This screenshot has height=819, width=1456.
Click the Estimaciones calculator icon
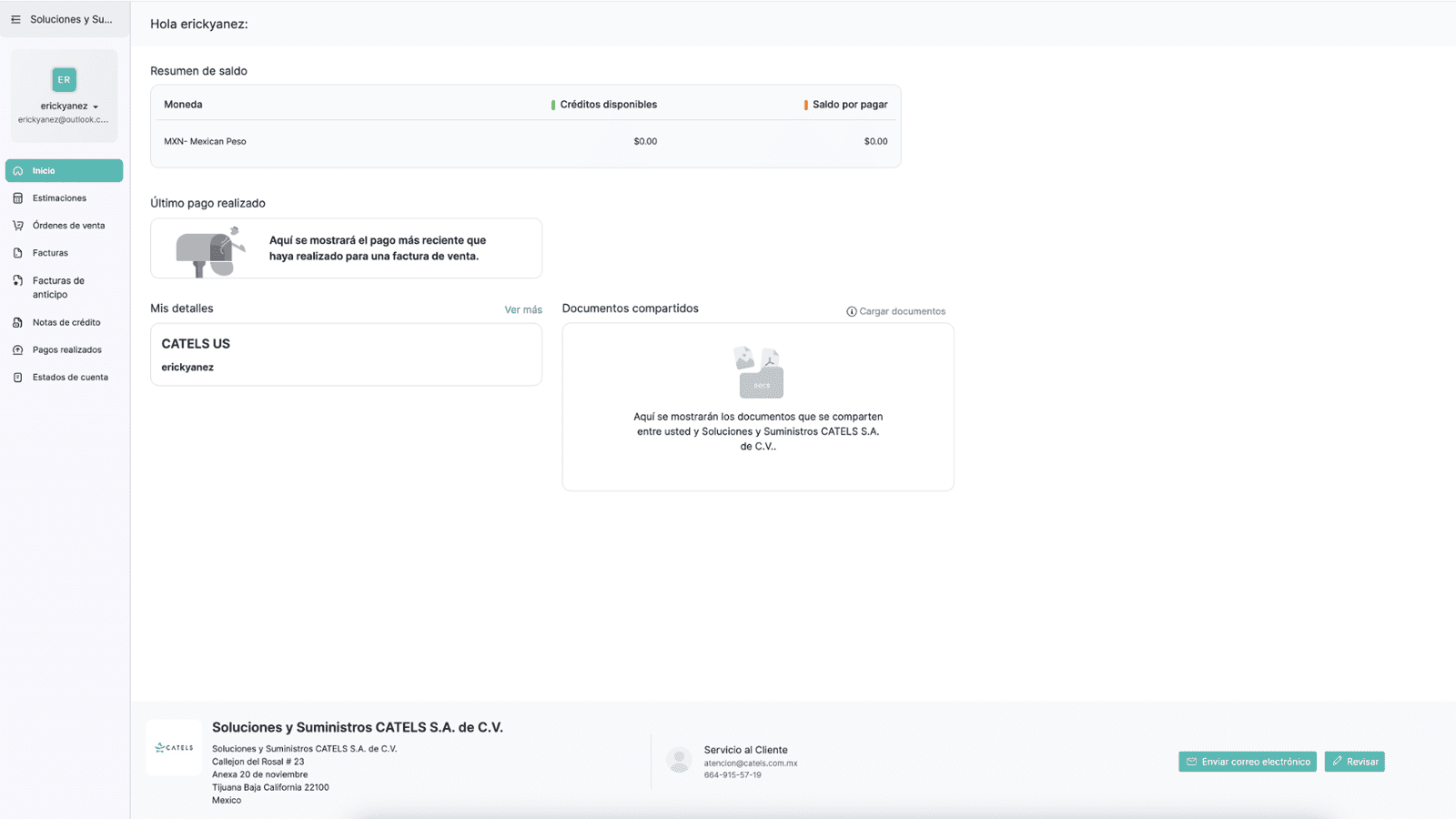click(17, 198)
